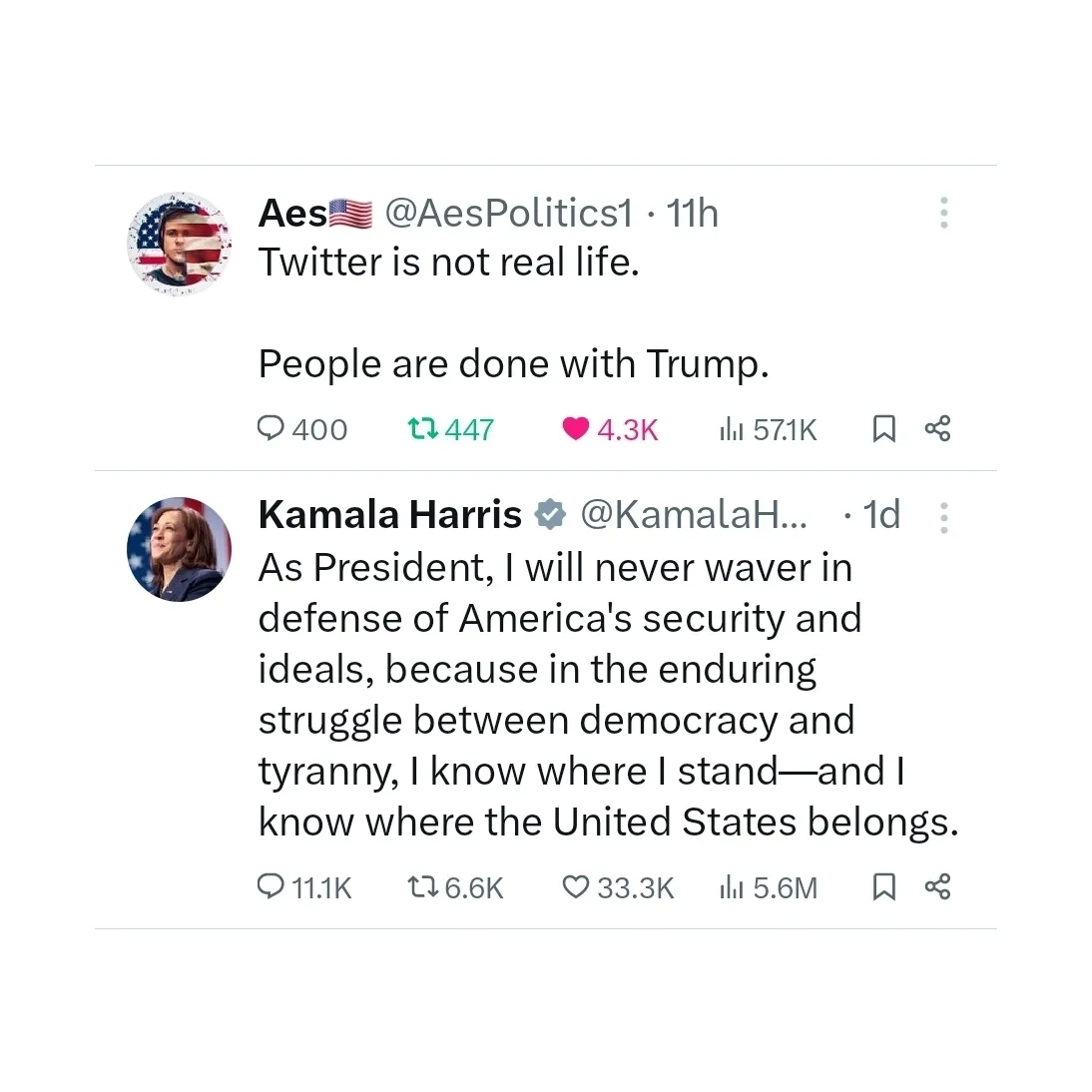Click the retweet icon showing 6.6K
The height and width of the screenshot is (1092, 1092).
click(x=423, y=886)
